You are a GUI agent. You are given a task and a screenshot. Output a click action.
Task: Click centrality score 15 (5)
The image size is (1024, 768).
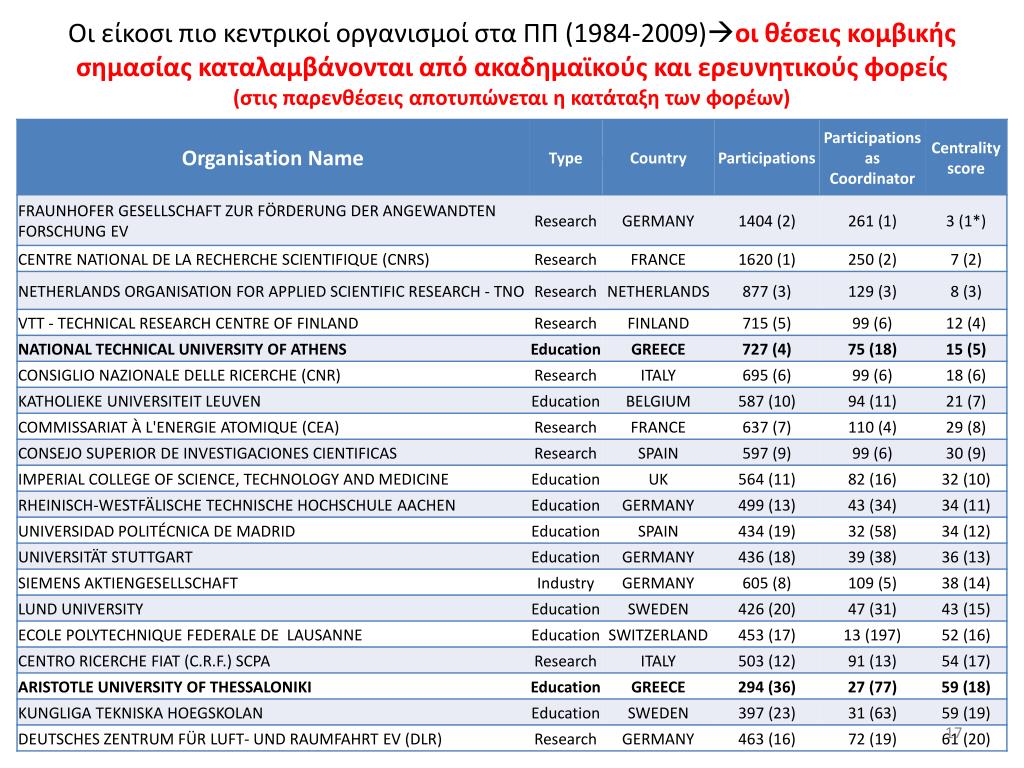[x=966, y=349]
